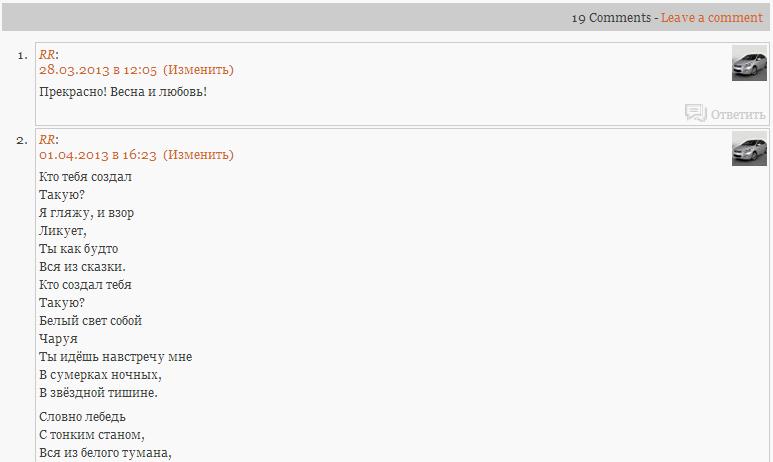Click the '19 Comments' count heading

(x=610, y=18)
